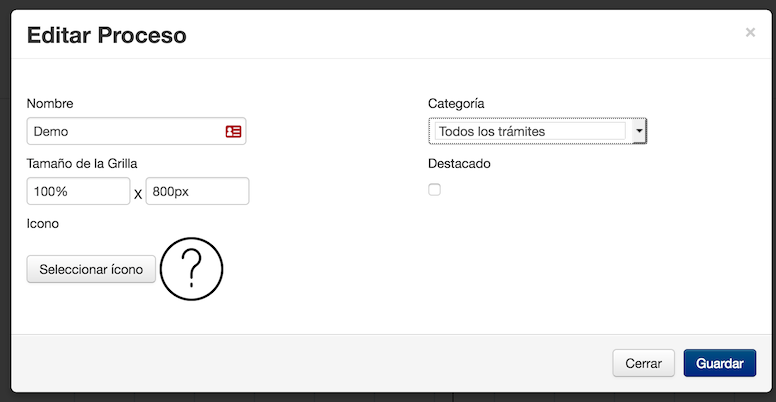Screen dimensions: 776x402
Task: Click the arrow button of the Categoría combo box
Action: coord(639,131)
